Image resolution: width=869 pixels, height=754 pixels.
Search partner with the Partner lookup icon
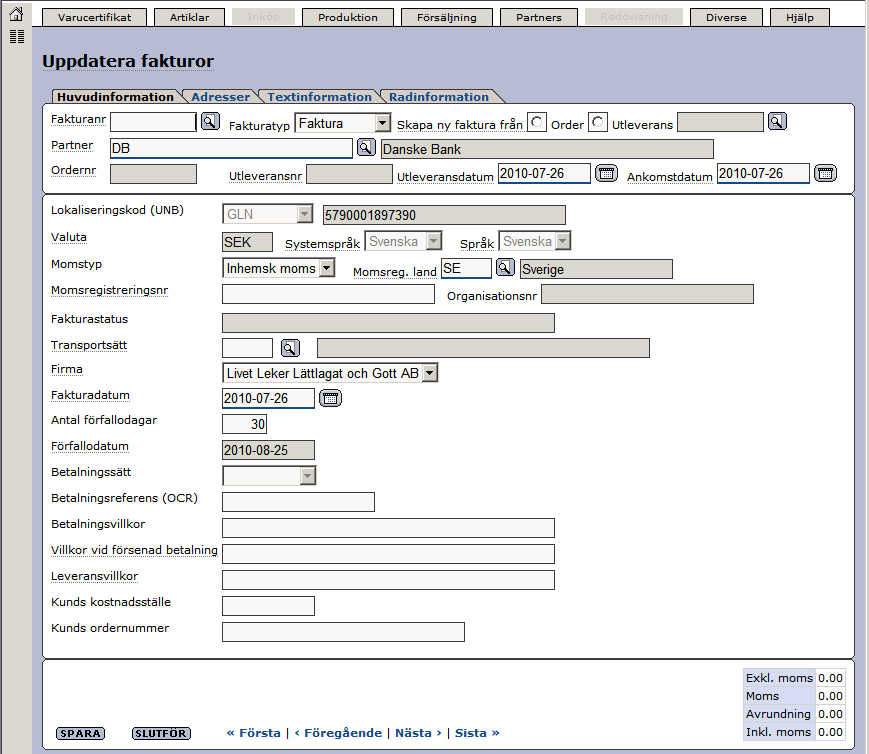pyautogui.click(x=366, y=147)
